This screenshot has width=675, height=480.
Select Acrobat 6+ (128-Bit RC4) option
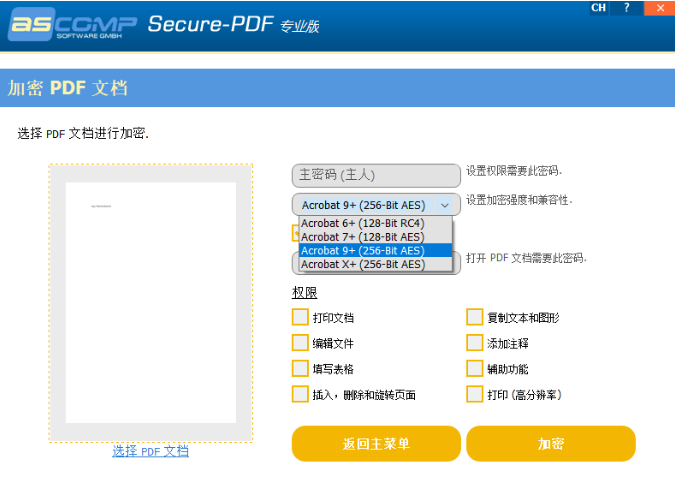point(362,223)
